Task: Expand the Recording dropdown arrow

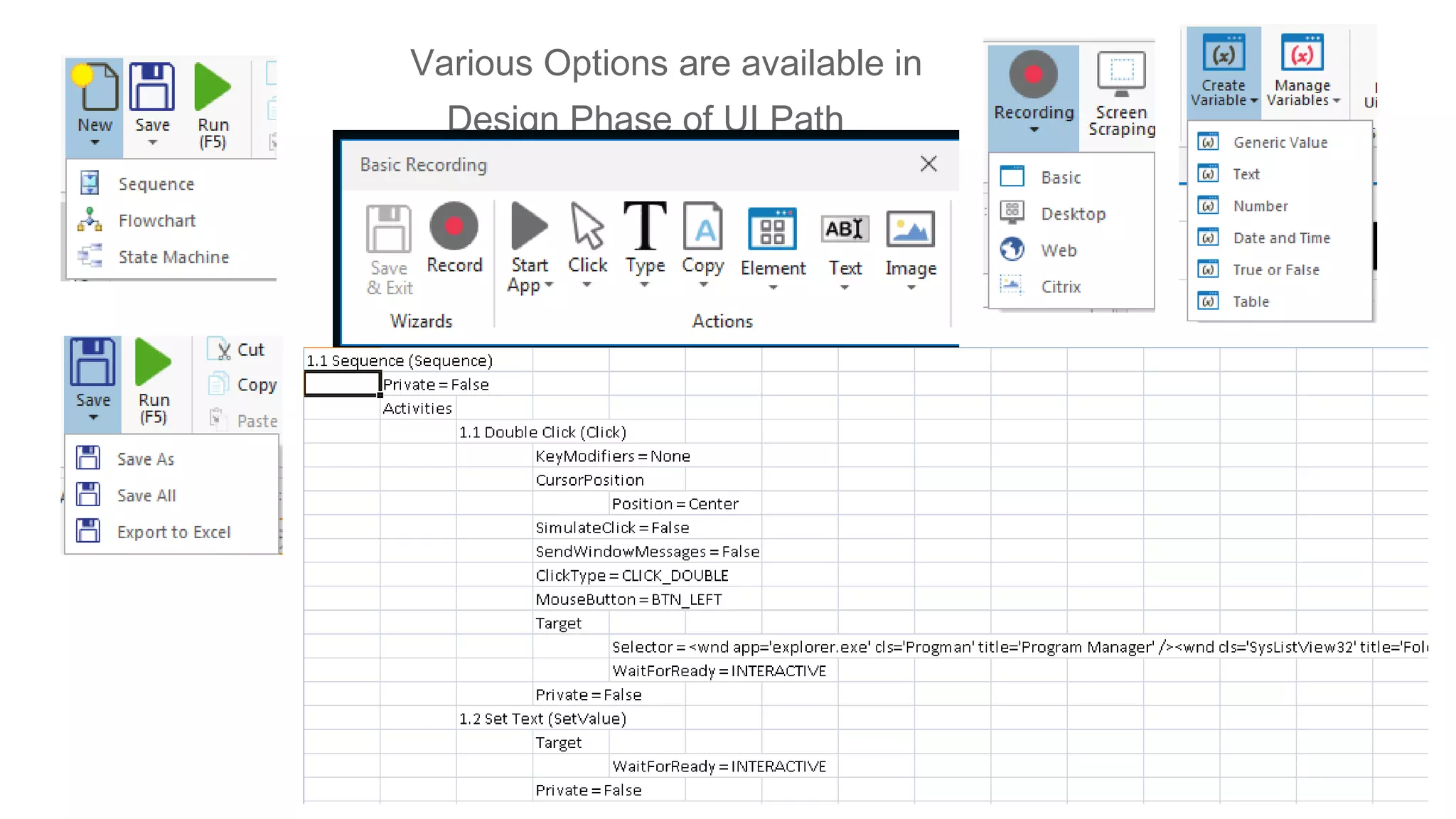Action: coord(1034,130)
